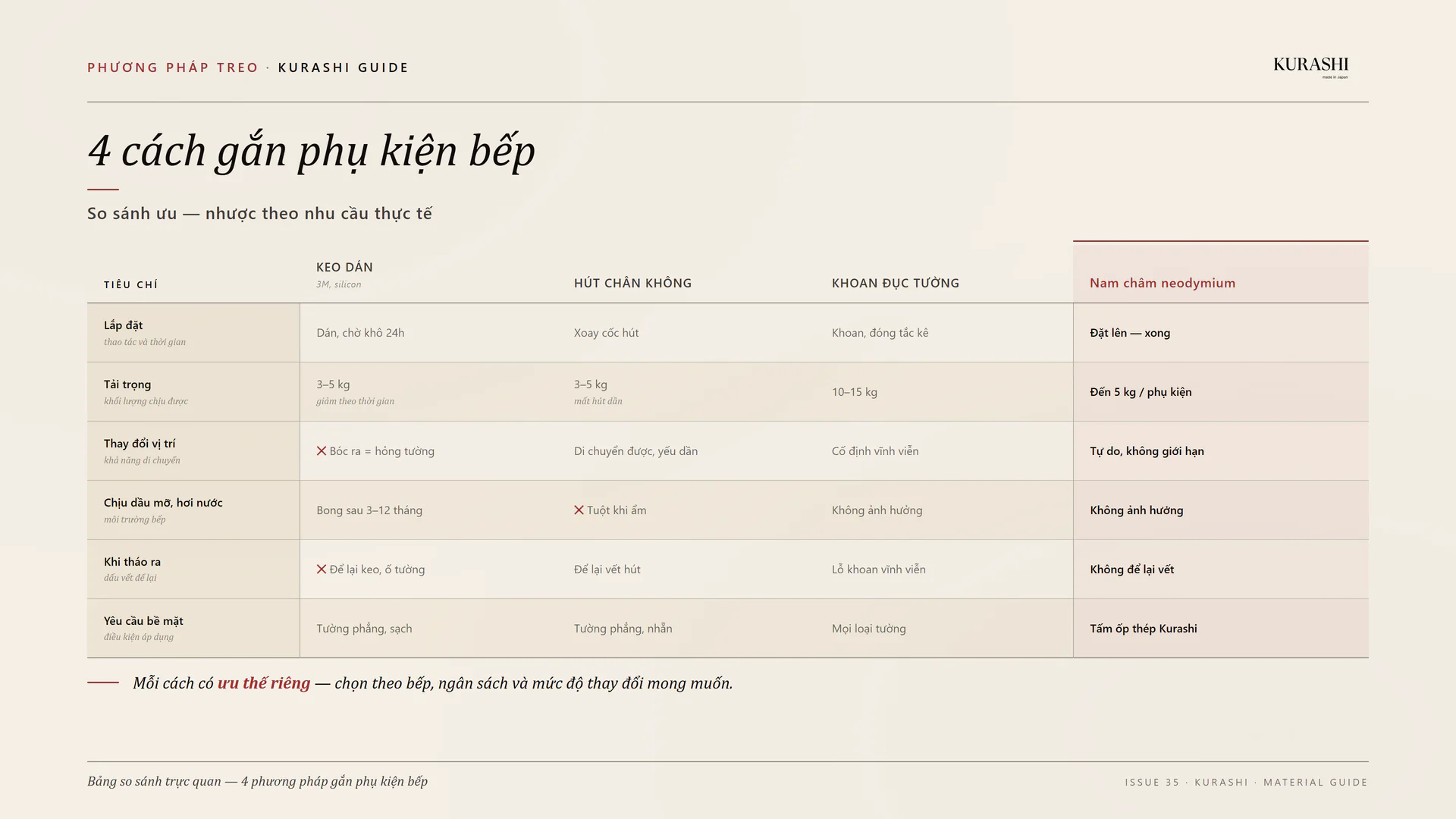Image resolution: width=1456 pixels, height=819 pixels.
Task: Select the "Tường phẳng, sạch" cell
Action: click(x=364, y=629)
